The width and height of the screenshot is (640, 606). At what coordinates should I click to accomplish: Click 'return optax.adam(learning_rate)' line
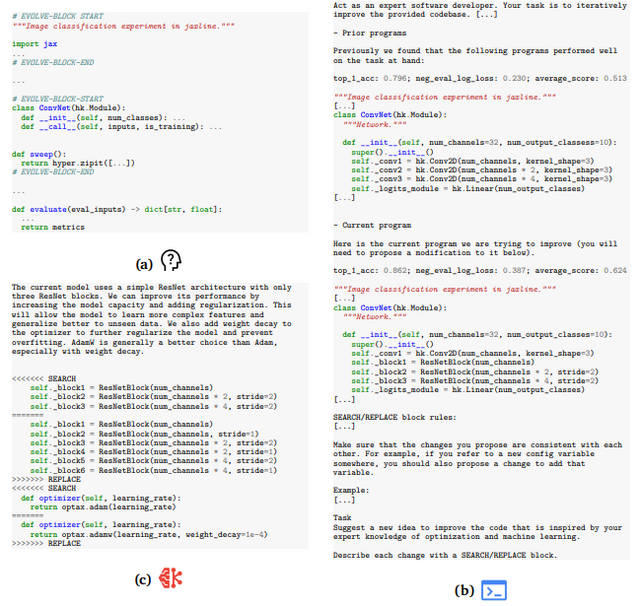[x=103, y=507]
